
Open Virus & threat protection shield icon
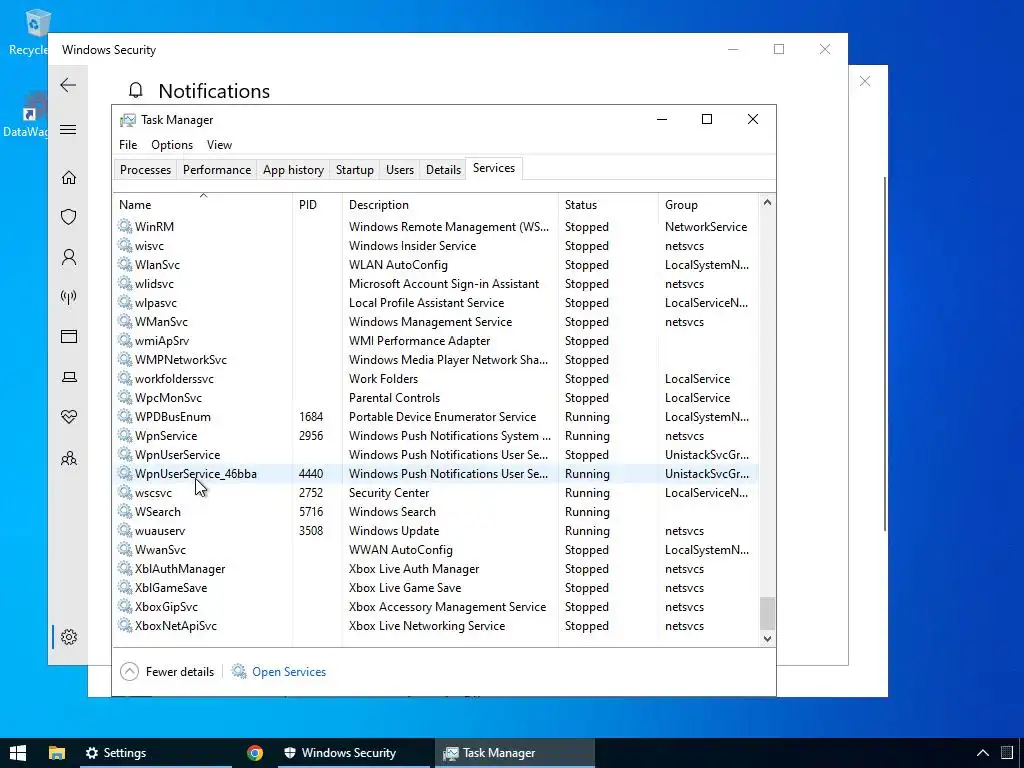click(69, 217)
